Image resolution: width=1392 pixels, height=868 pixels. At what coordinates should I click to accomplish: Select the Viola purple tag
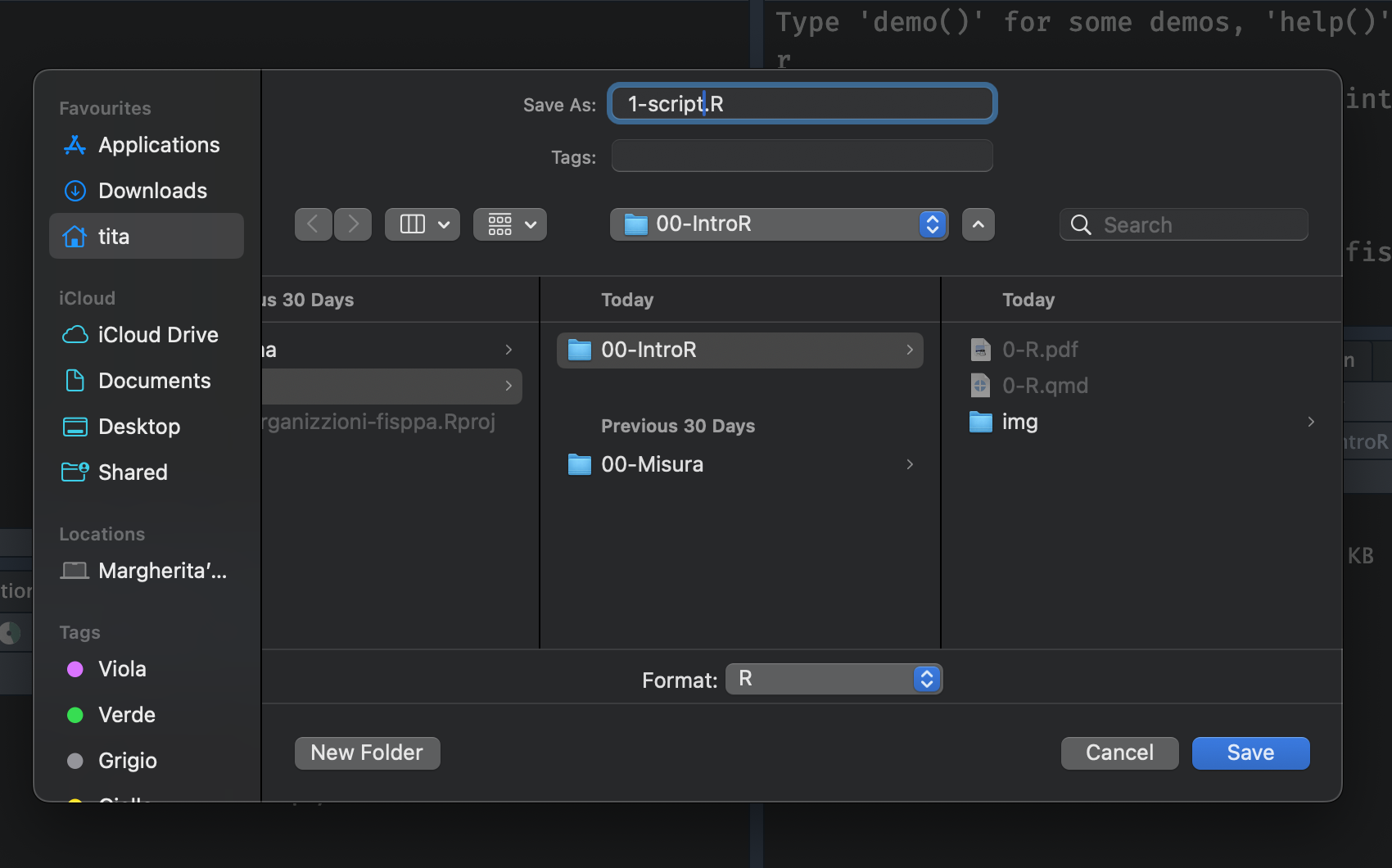pyautogui.click(x=122, y=669)
